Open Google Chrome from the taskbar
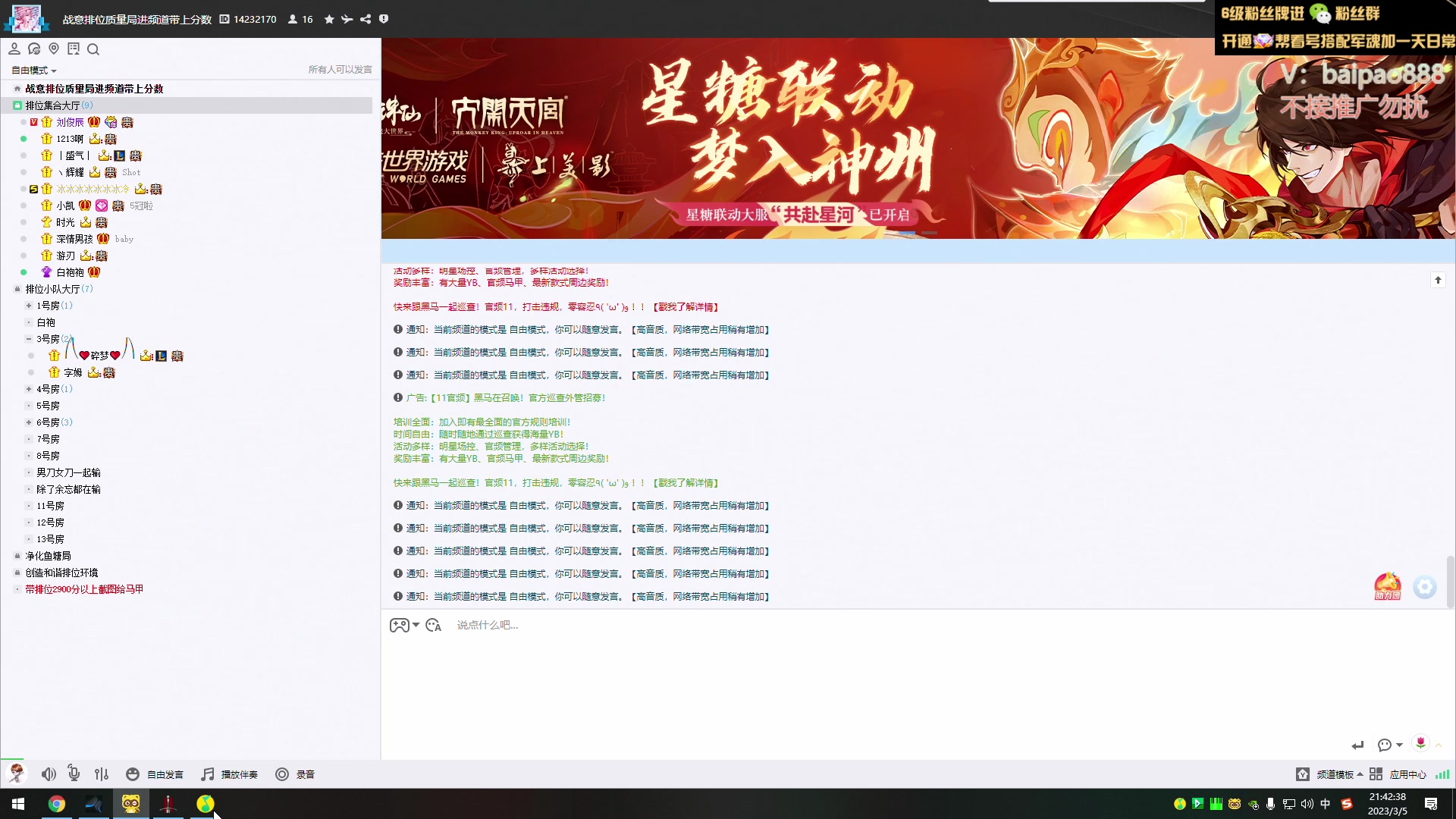1456x819 pixels. pos(57,804)
